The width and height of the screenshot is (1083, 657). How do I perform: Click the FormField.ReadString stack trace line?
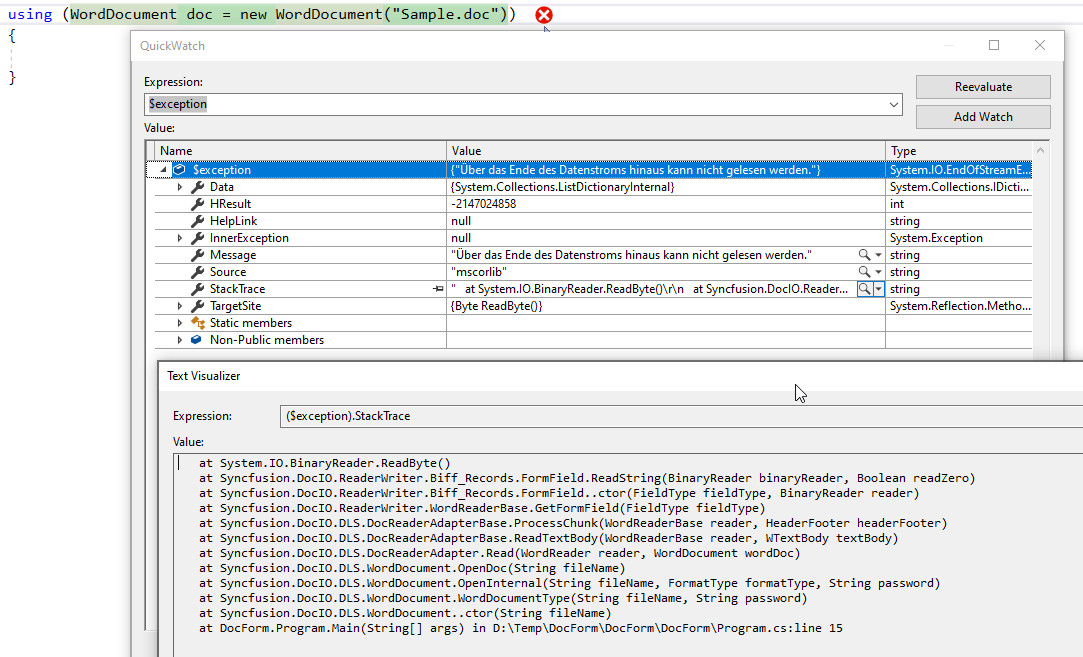pyautogui.click(x=586, y=478)
